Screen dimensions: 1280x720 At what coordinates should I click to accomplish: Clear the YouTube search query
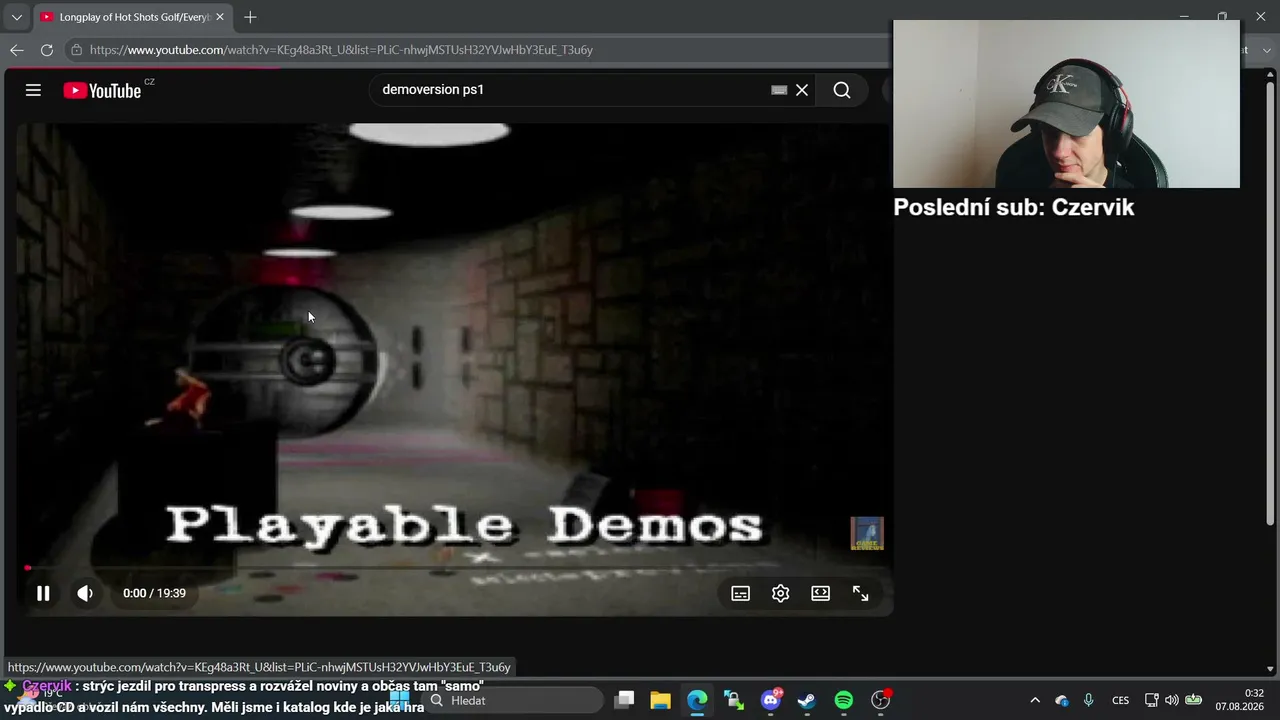click(x=802, y=90)
